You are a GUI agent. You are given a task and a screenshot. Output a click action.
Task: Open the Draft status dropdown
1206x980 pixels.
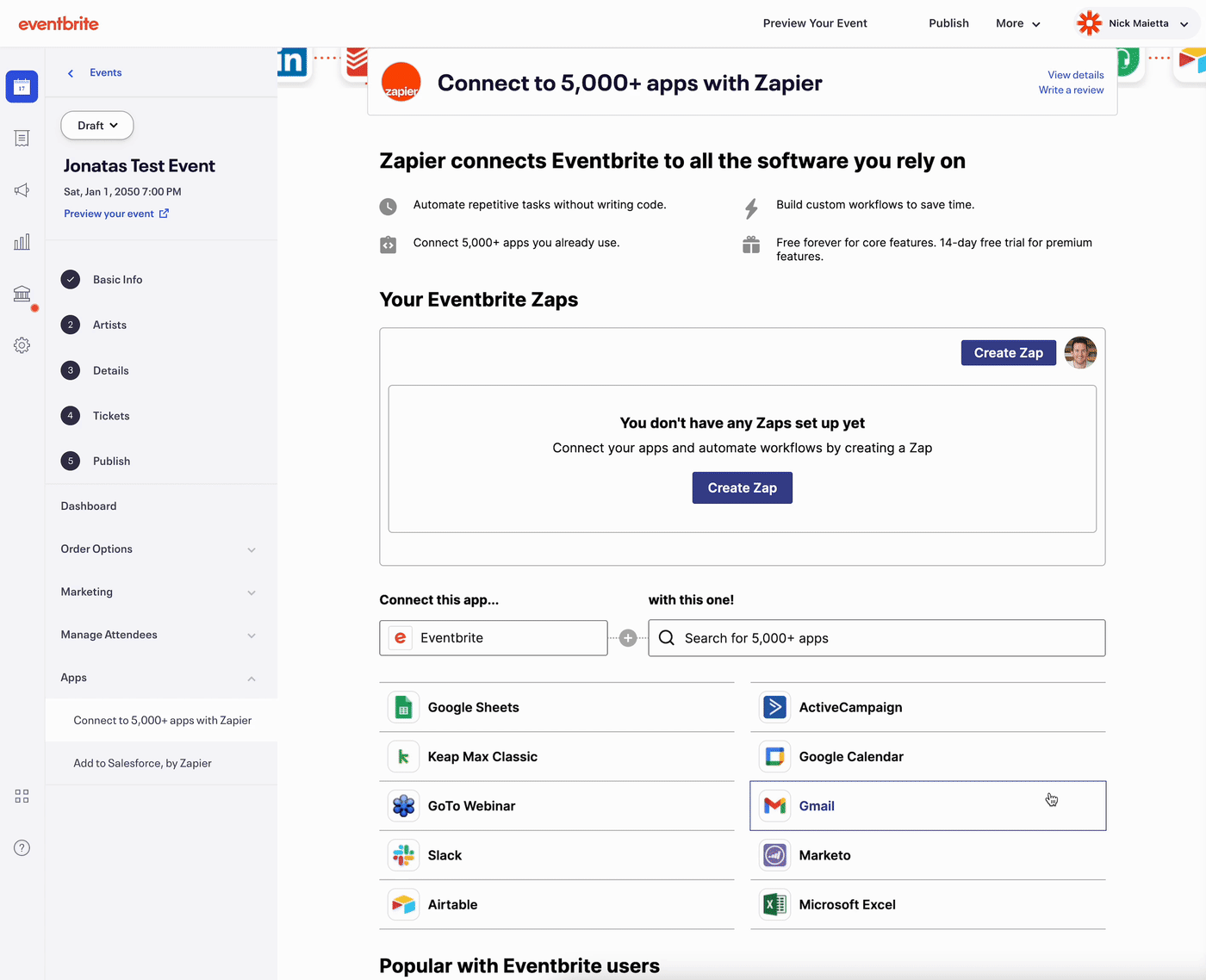click(97, 126)
